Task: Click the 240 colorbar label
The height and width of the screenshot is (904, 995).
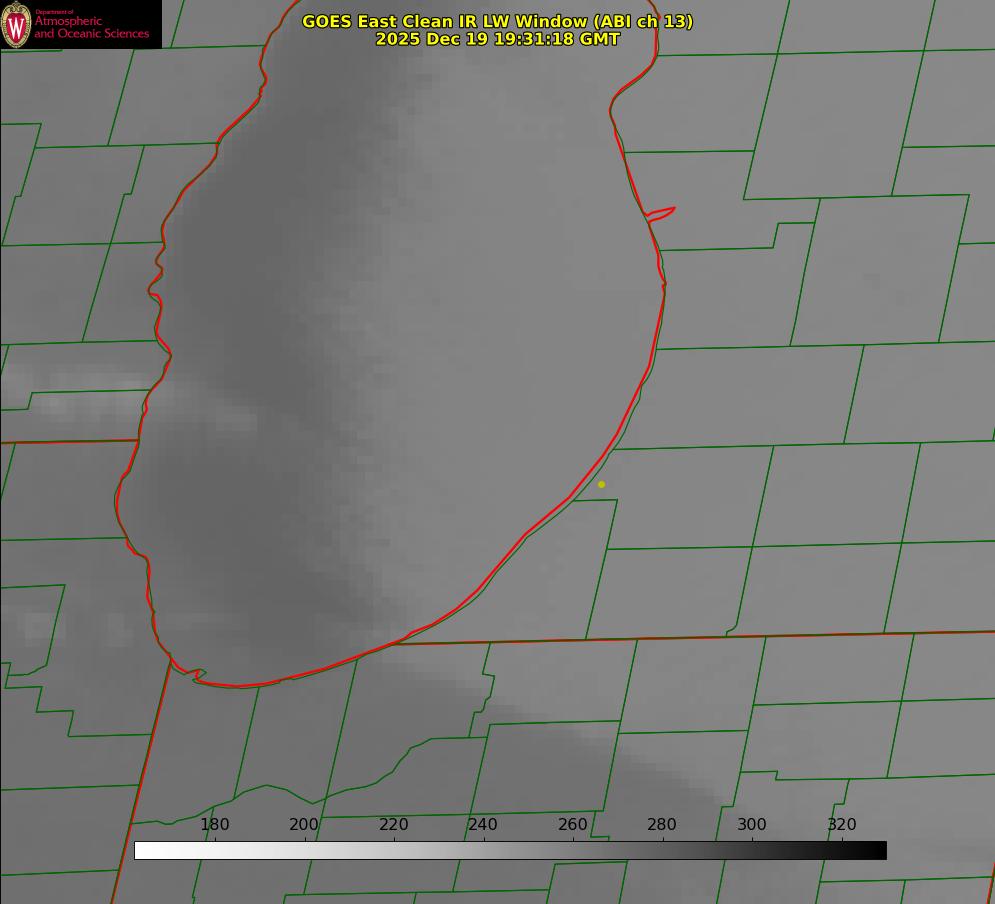Action: pos(483,825)
